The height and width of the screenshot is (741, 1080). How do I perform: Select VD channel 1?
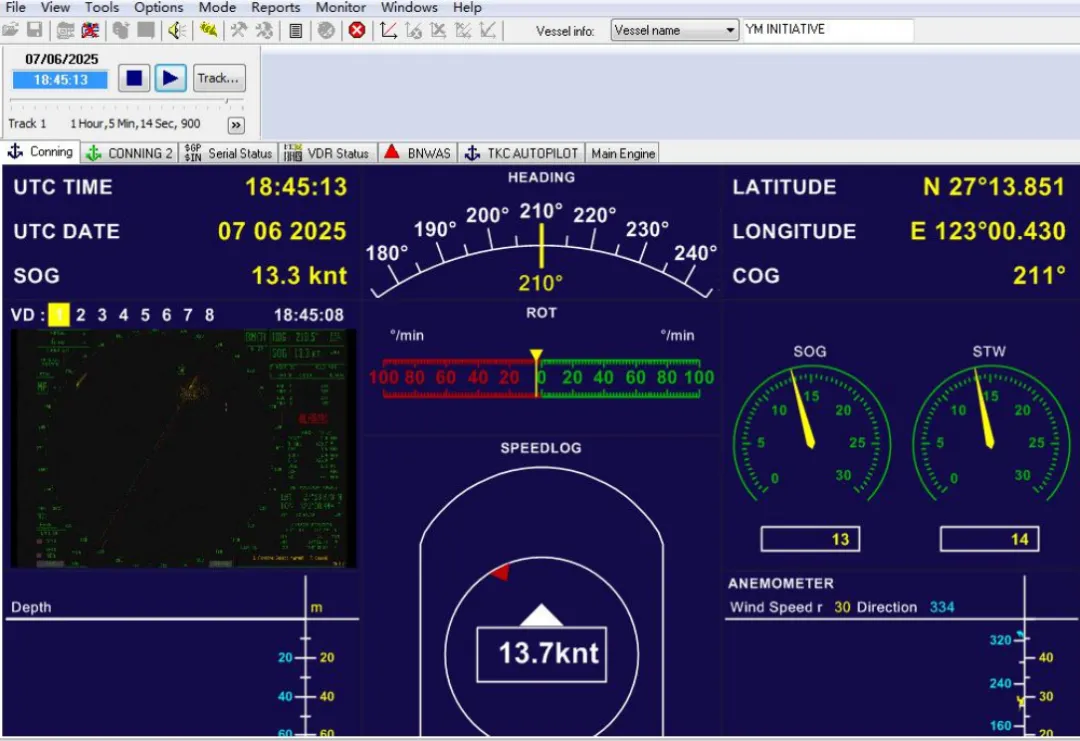pos(59,315)
